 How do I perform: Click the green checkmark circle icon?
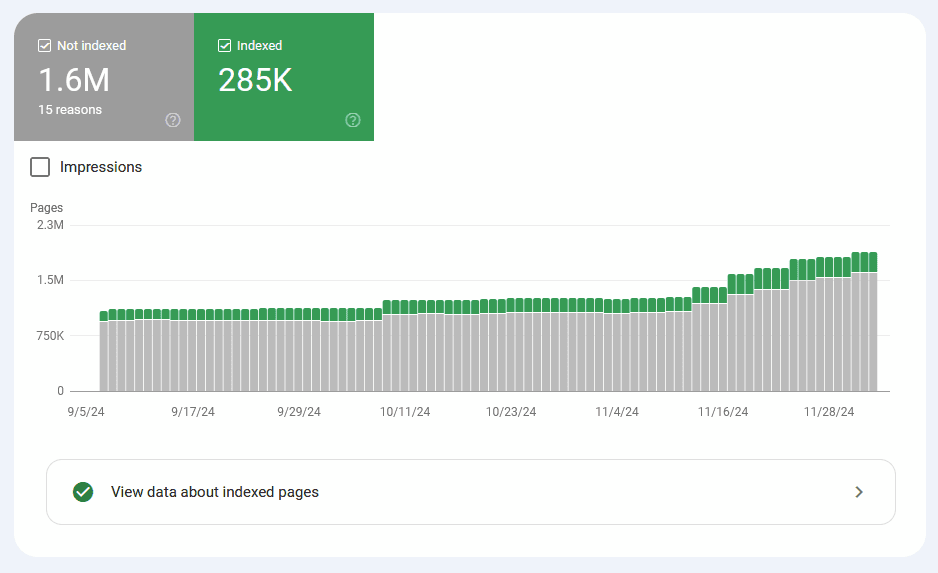click(x=83, y=492)
